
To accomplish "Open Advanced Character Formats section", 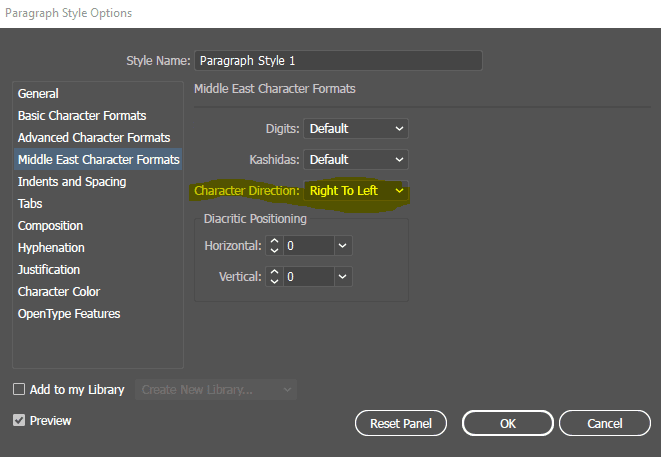I will (x=94, y=138).
